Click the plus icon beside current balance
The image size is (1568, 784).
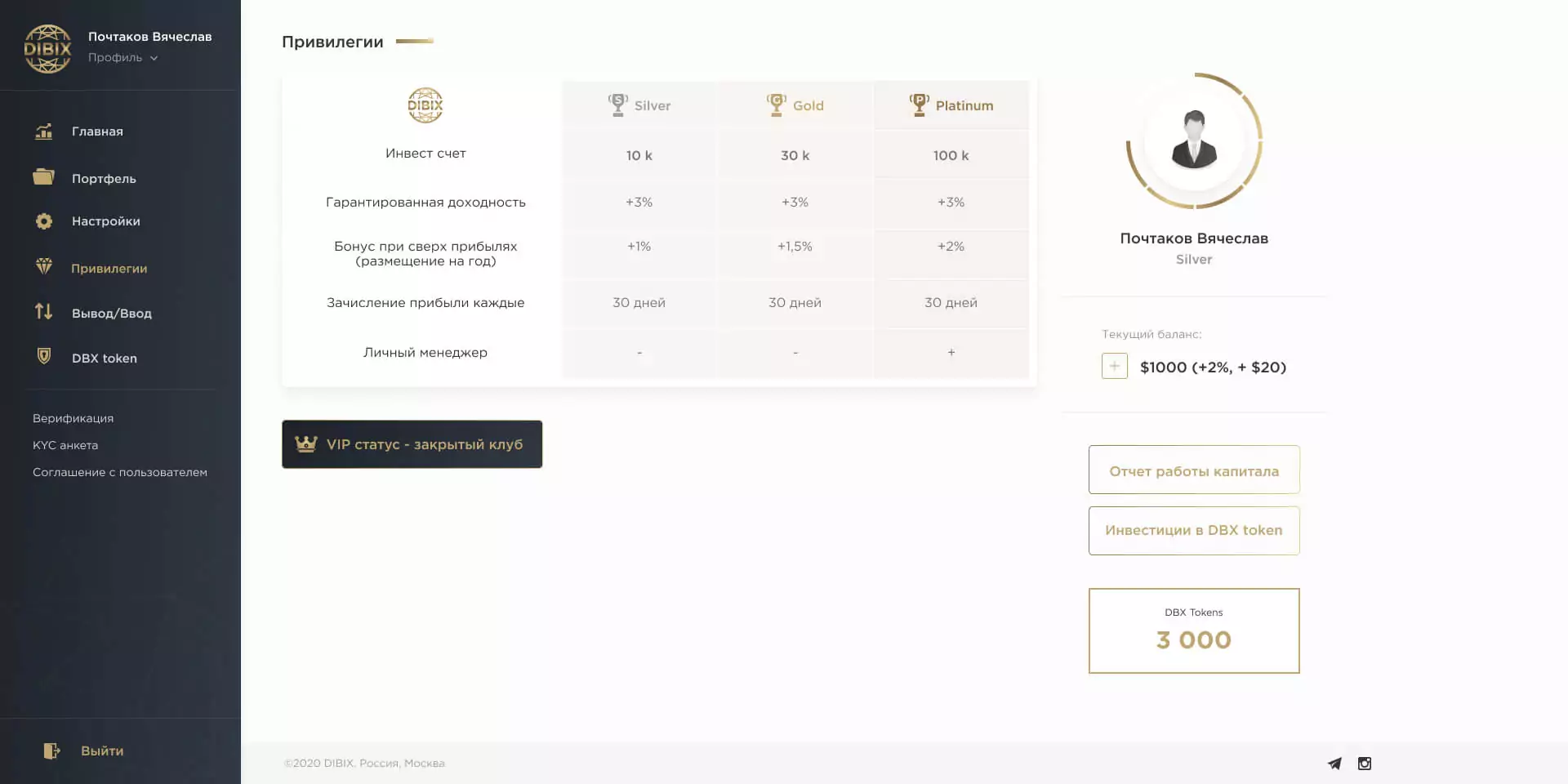tap(1114, 366)
